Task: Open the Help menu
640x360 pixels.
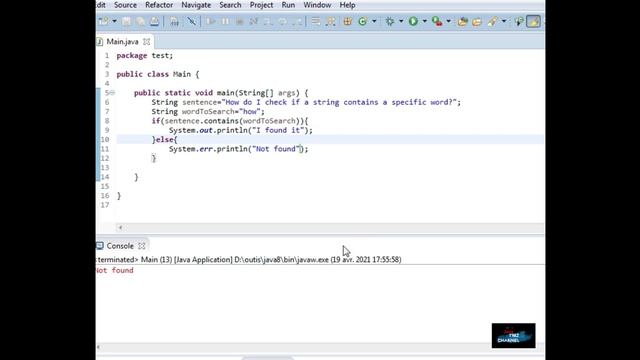Action: (x=347, y=5)
